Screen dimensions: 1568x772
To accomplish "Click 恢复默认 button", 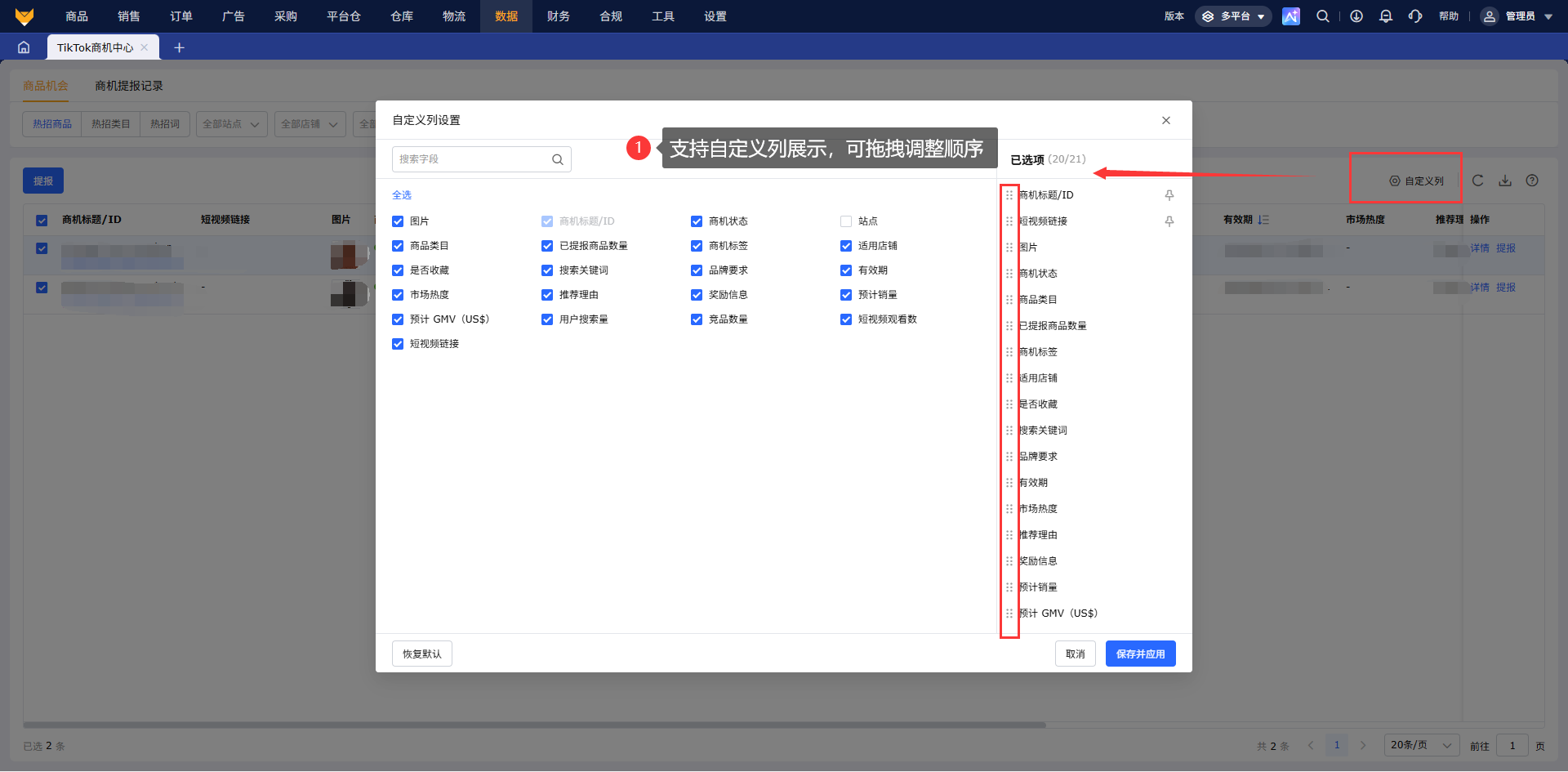I will [422, 654].
